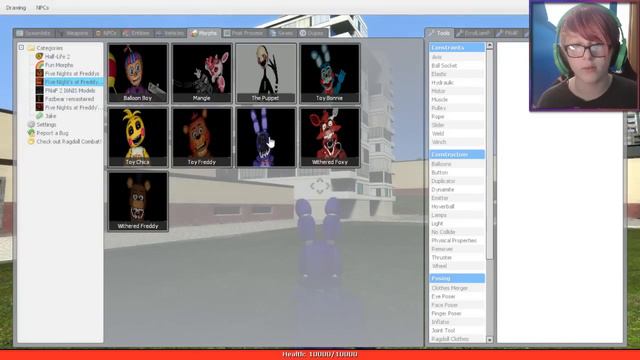640x360 pixels.
Task: Select the Ball Socket tool
Action: point(457,65)
